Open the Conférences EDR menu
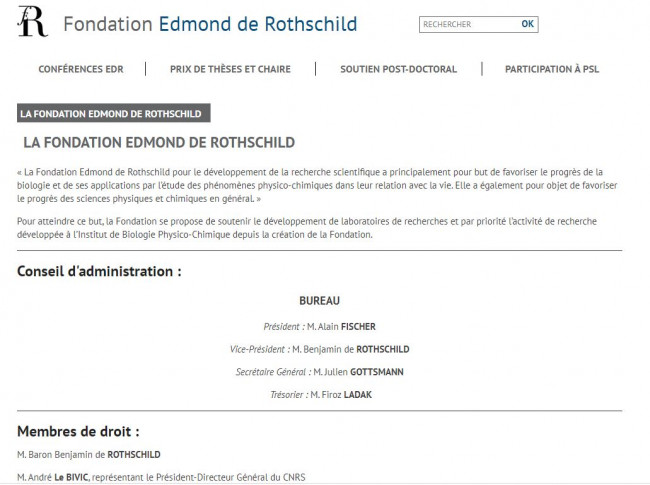 coord(81,69)
